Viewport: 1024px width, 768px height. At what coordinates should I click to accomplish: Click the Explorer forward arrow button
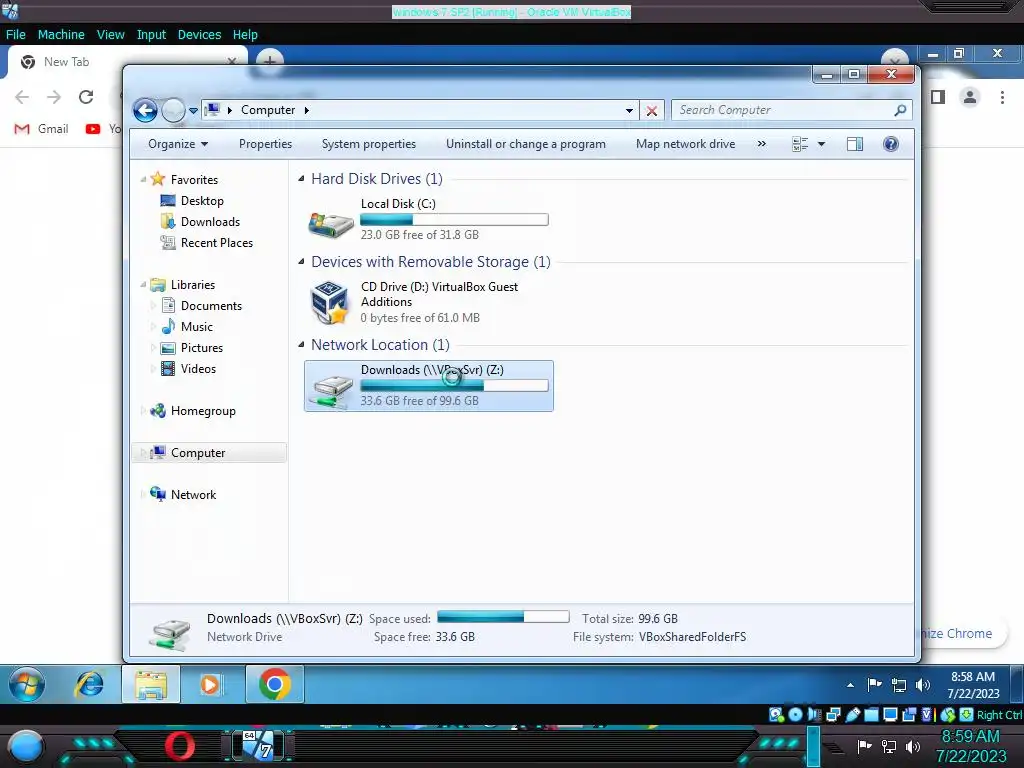click(x=174, y=110)
